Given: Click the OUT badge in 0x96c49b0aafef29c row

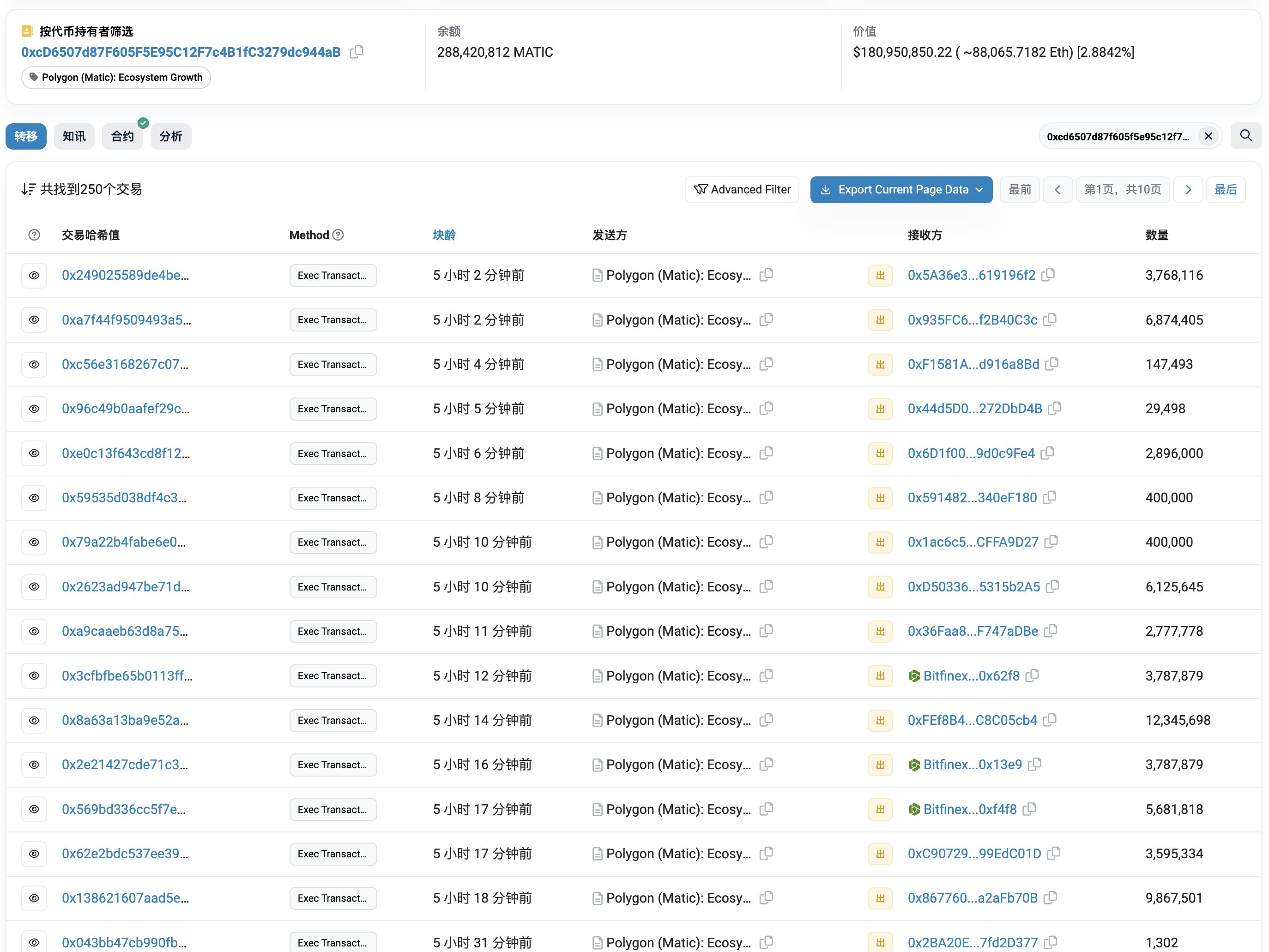Looking at the screenshot, I should coord(880,409).
